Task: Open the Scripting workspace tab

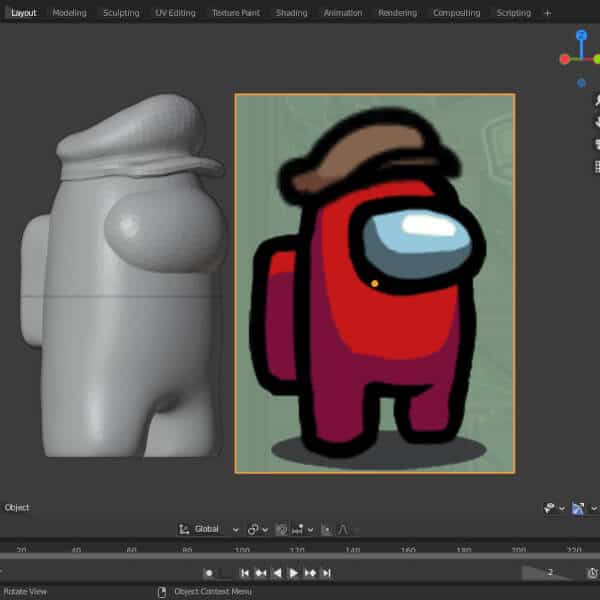Action: 513,13
